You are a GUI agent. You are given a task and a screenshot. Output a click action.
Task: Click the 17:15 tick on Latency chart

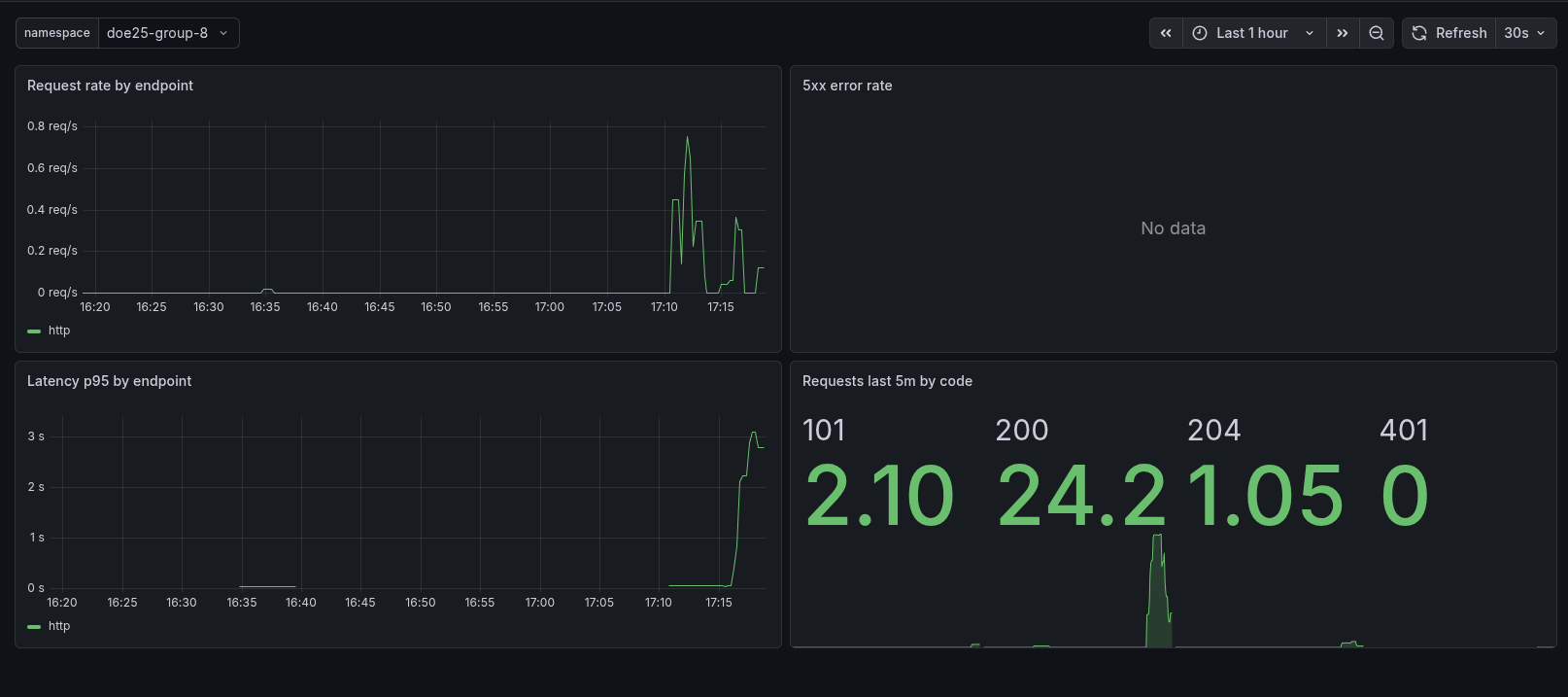point(719,603)
